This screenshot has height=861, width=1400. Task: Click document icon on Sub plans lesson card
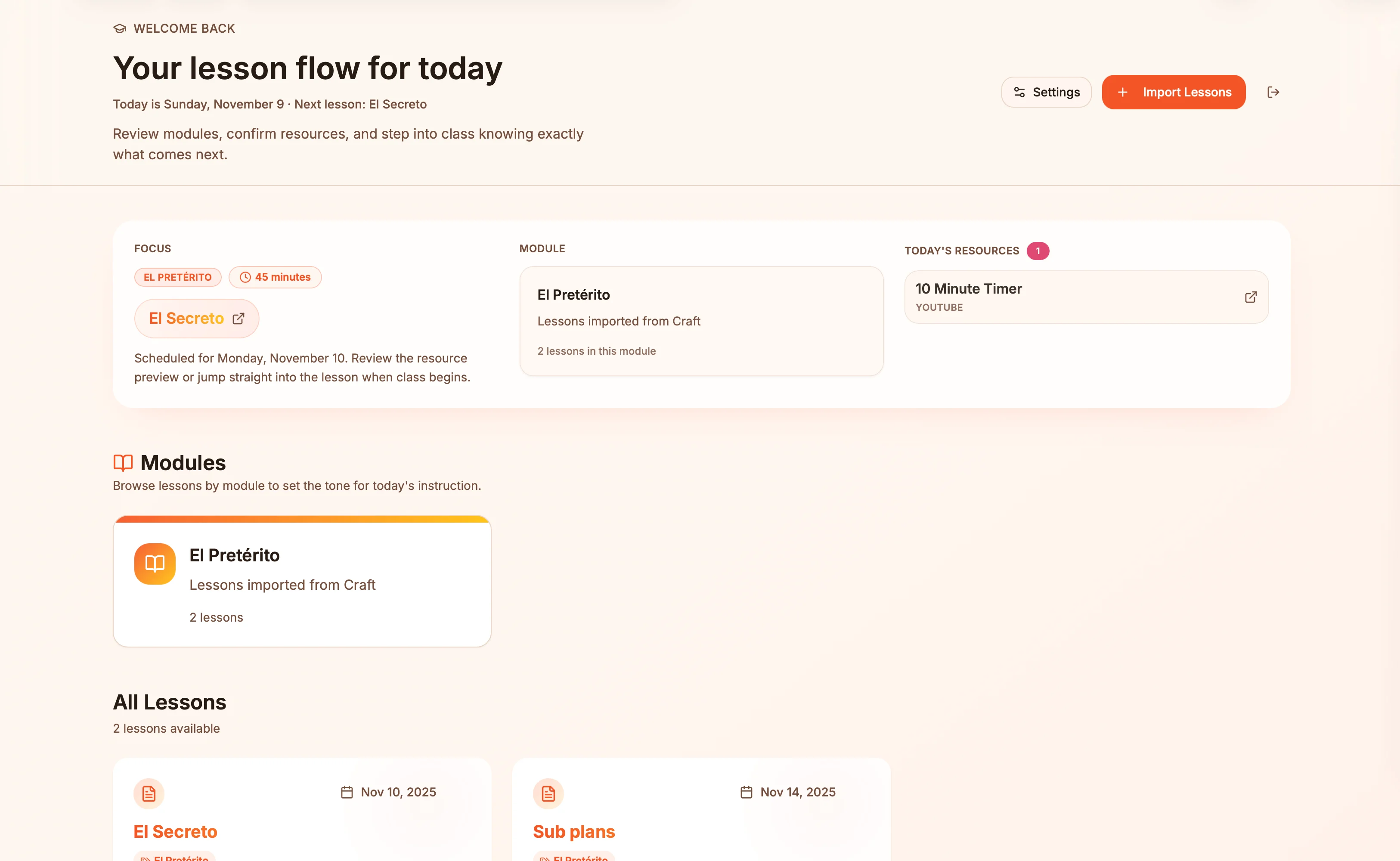[x=548, y=793]
